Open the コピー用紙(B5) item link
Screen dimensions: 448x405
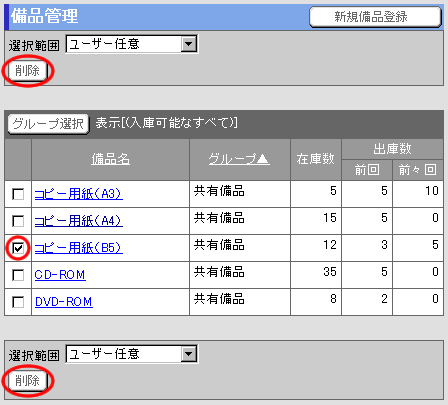pos(79,248)
